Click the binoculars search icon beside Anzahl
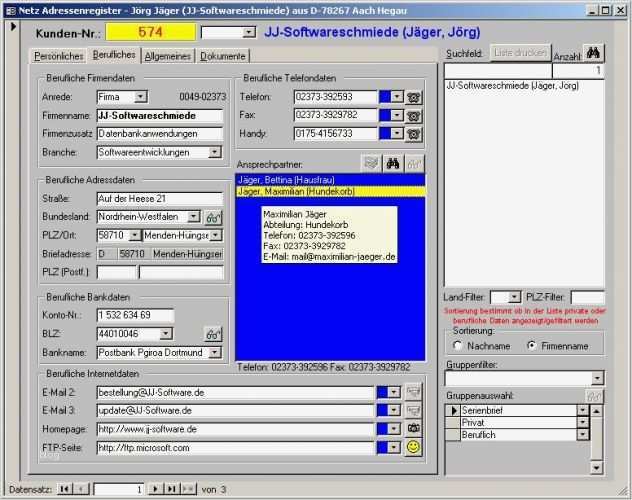The width and height of the screenshot is (632, 500). tap(593, 53)
